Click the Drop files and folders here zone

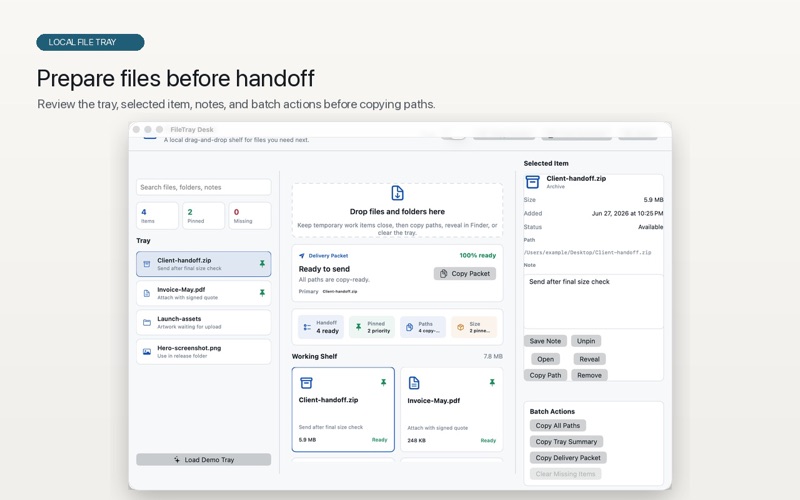(397, 210)
